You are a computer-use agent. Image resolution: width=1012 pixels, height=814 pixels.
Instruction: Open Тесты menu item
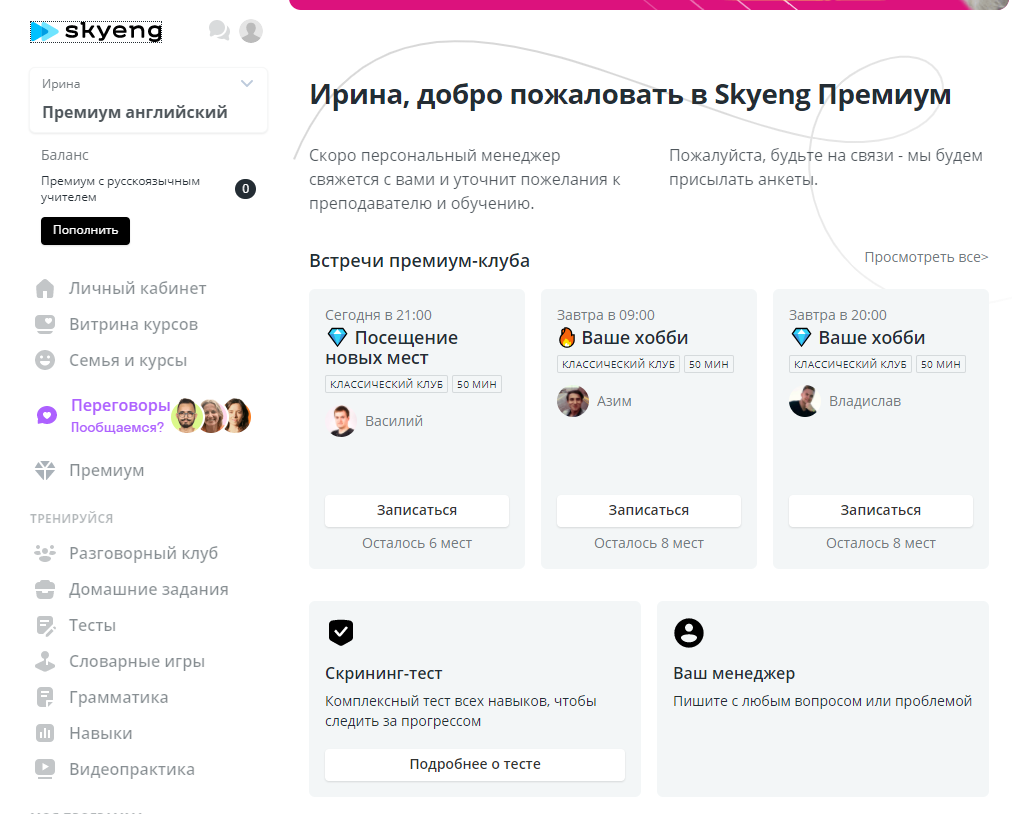(x=92, y=626)
